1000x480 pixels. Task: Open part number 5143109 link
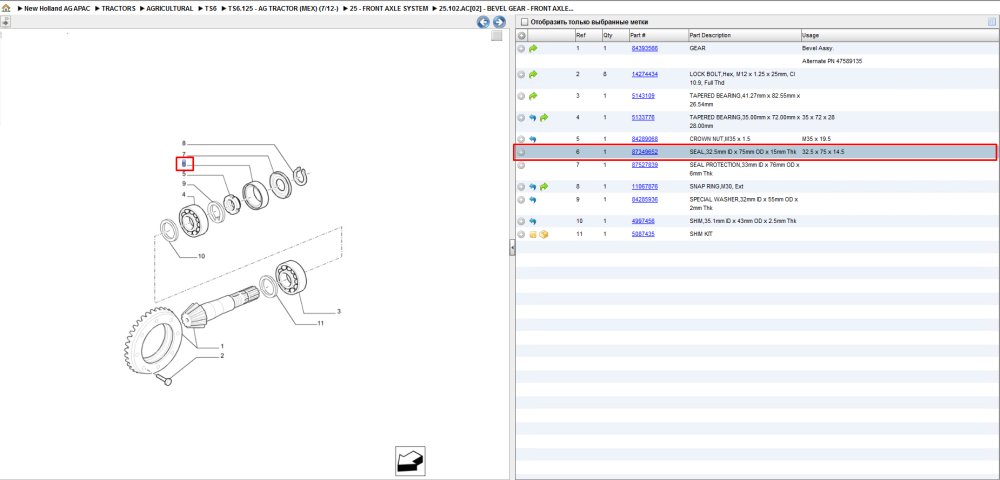[x=643, y=96]
